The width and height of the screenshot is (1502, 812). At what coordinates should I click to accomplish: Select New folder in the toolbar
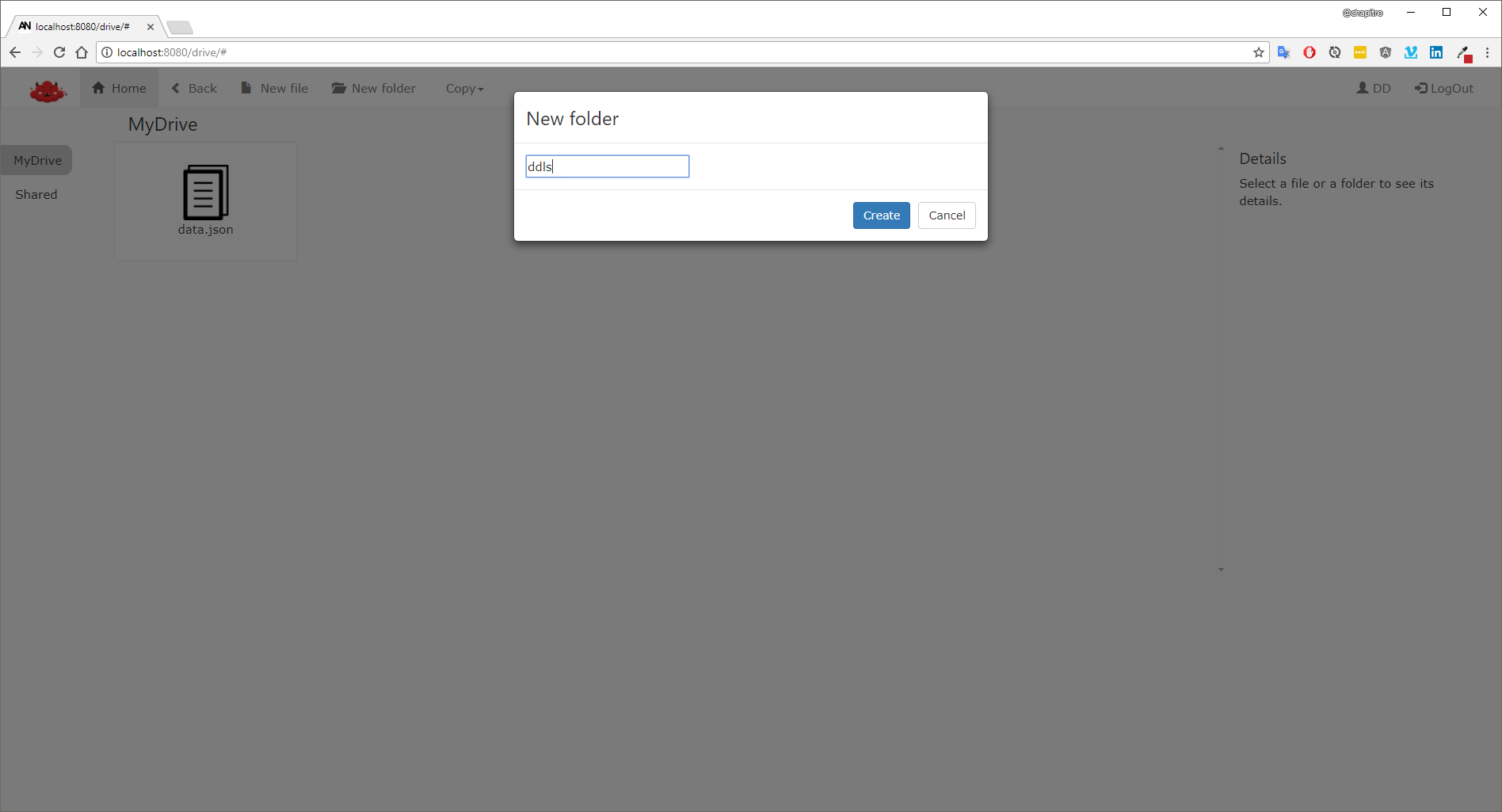[x=374, y=88]
